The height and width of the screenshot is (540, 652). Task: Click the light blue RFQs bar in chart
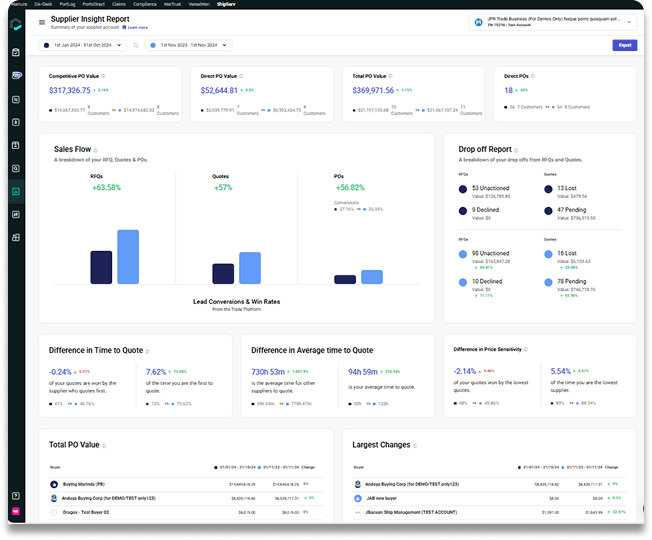point(128,257)
